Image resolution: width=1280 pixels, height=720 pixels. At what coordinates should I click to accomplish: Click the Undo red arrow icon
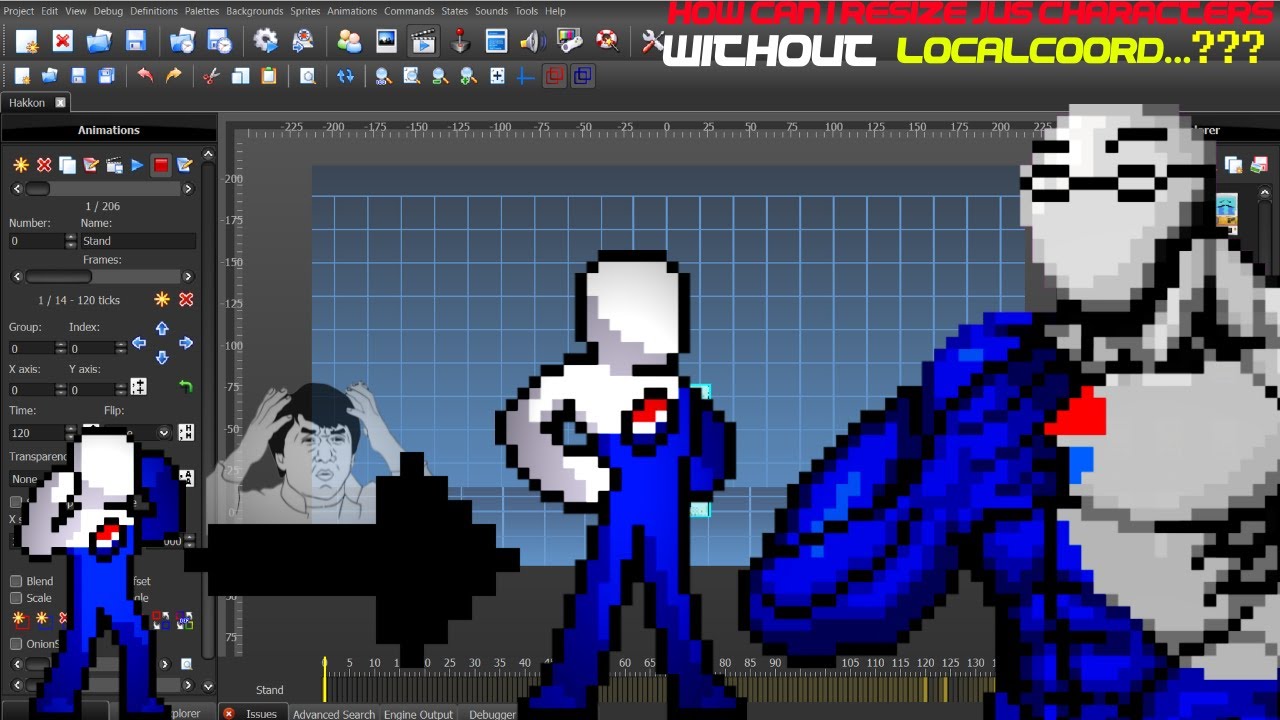click(145, 76)
